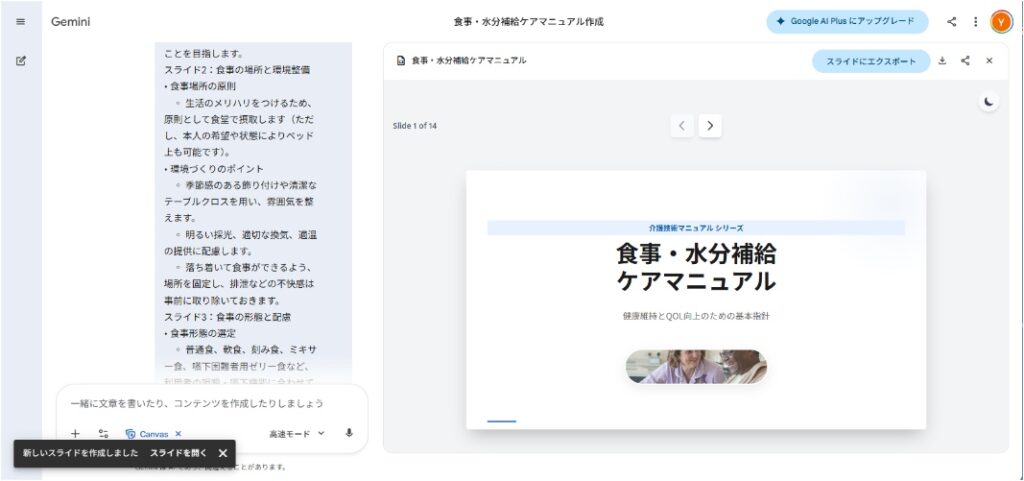Open the tools settings icon in prompt box
Viewport: 1024px width, 481px height.
click(x=103, y=434)
